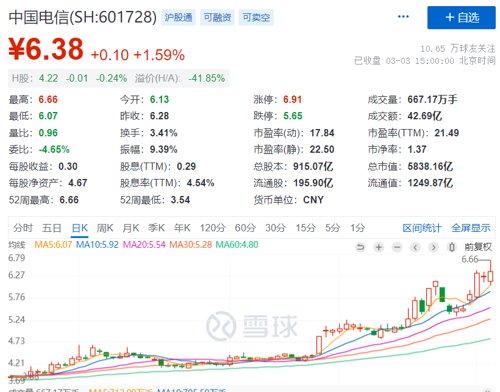
Task: Shift chart right with the right chevron
Action: coord(434,247)
